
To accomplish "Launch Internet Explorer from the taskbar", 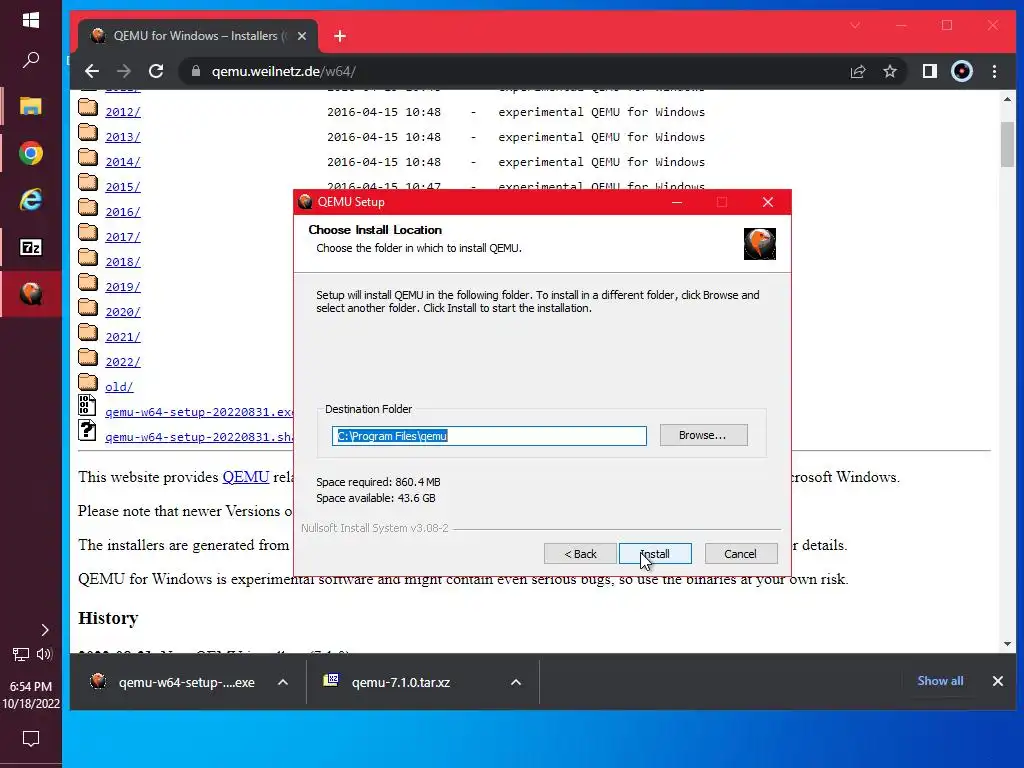I will (x=31, y=200).
